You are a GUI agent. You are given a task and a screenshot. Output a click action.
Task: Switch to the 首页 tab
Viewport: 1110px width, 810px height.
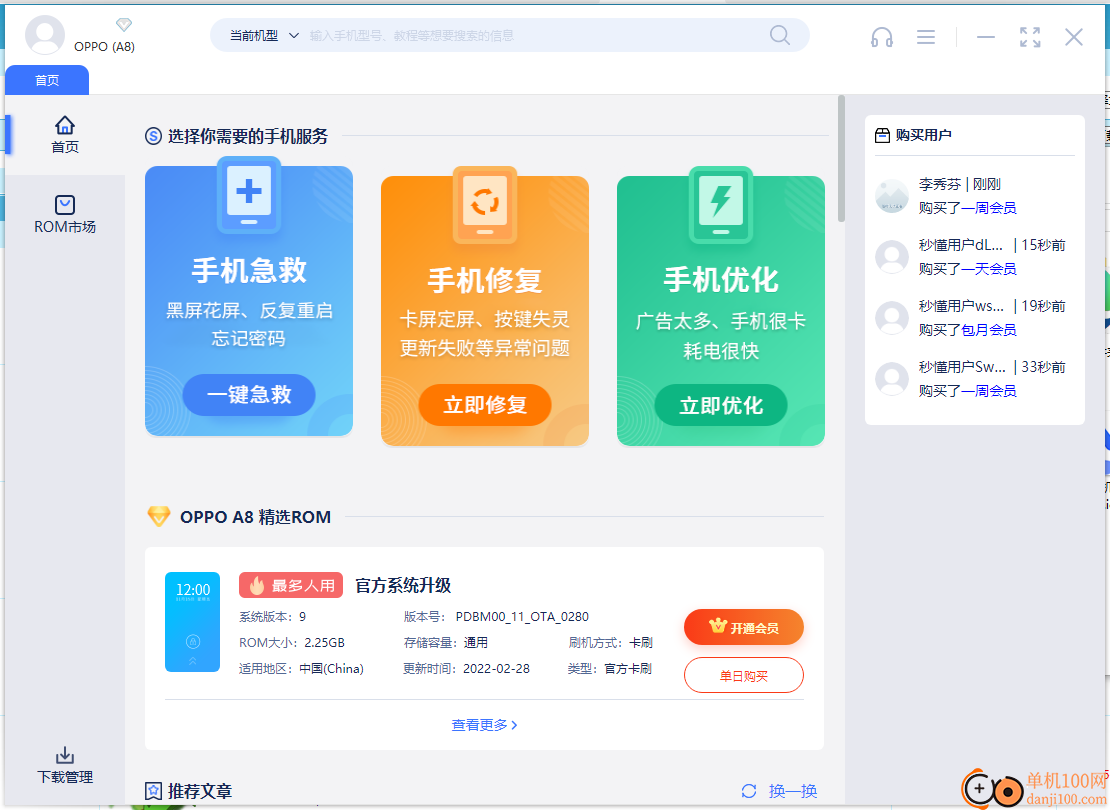(47, 80)
